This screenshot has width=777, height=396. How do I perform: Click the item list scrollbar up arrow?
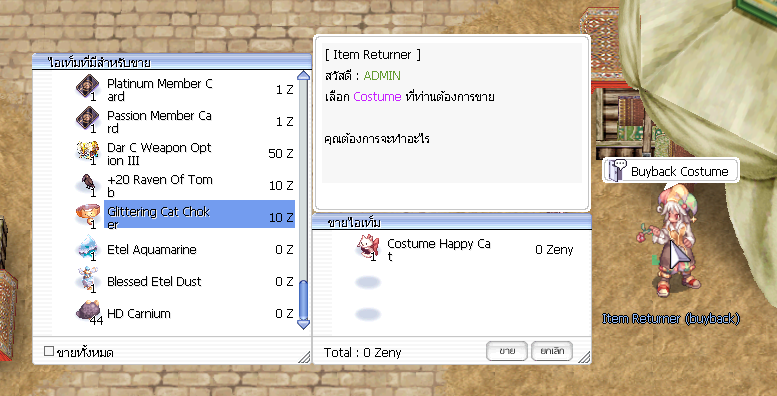pyautogui.click(x=303, y=76)
